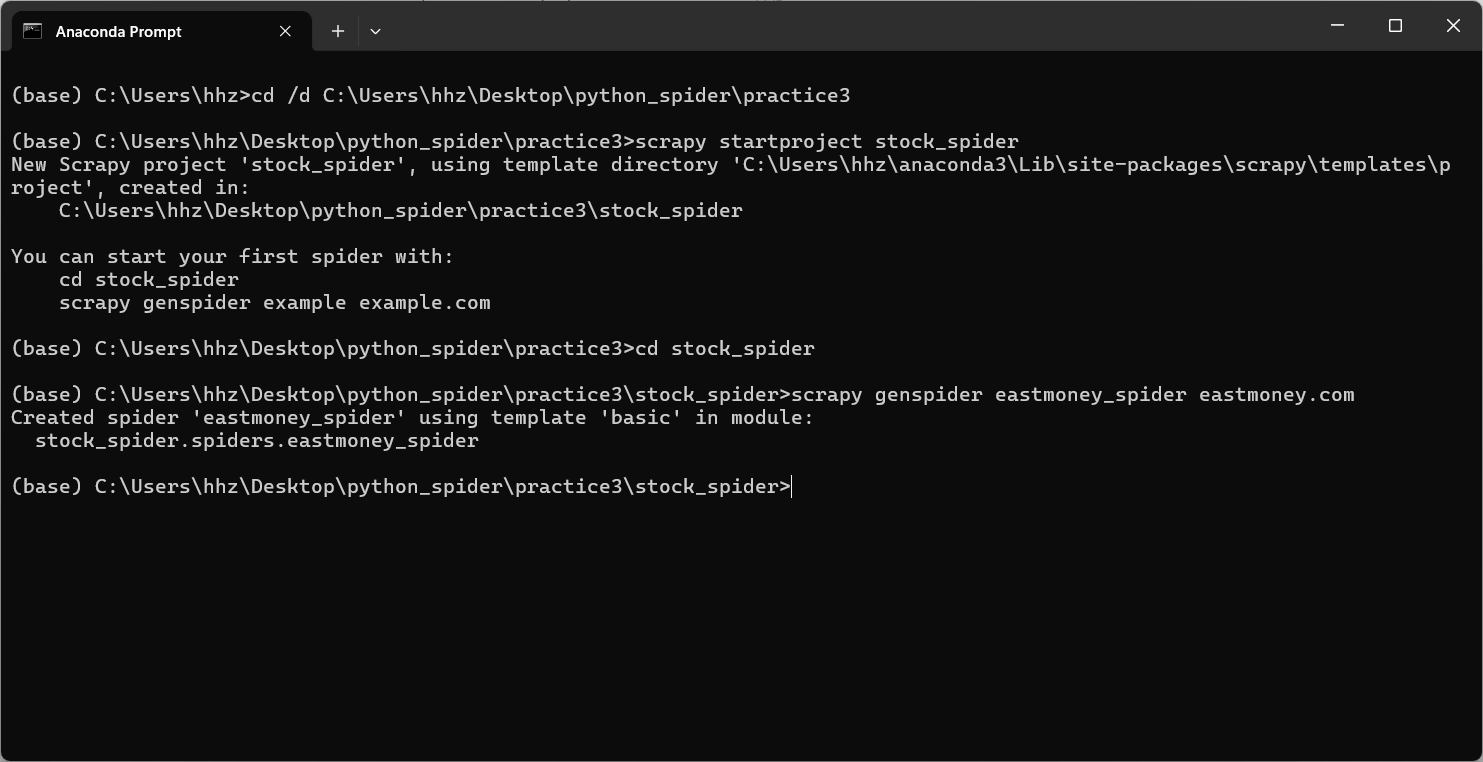Expand the new tab profile dropdown chevron
This screenshot has height=762, width=1483.
pos(375,31)
